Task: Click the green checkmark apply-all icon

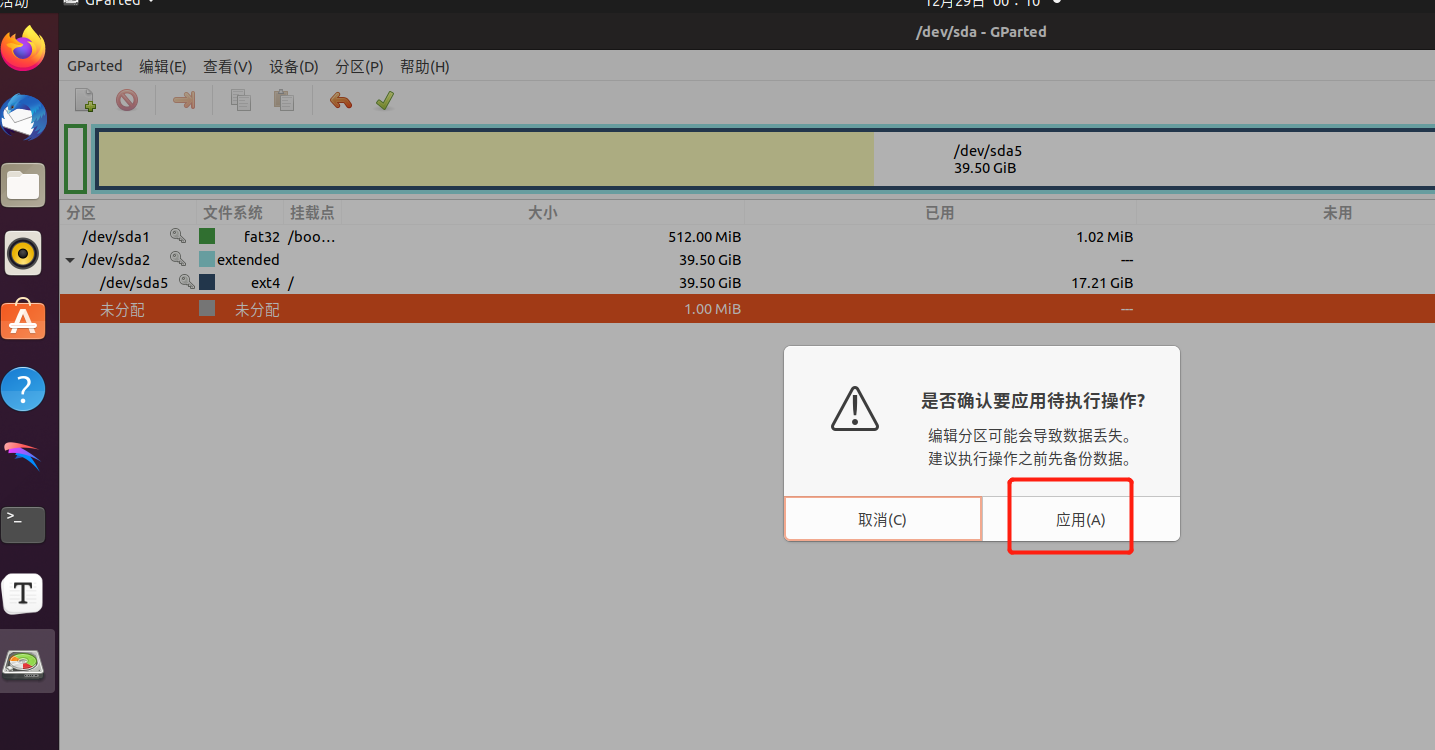Action: click(385, 100)
